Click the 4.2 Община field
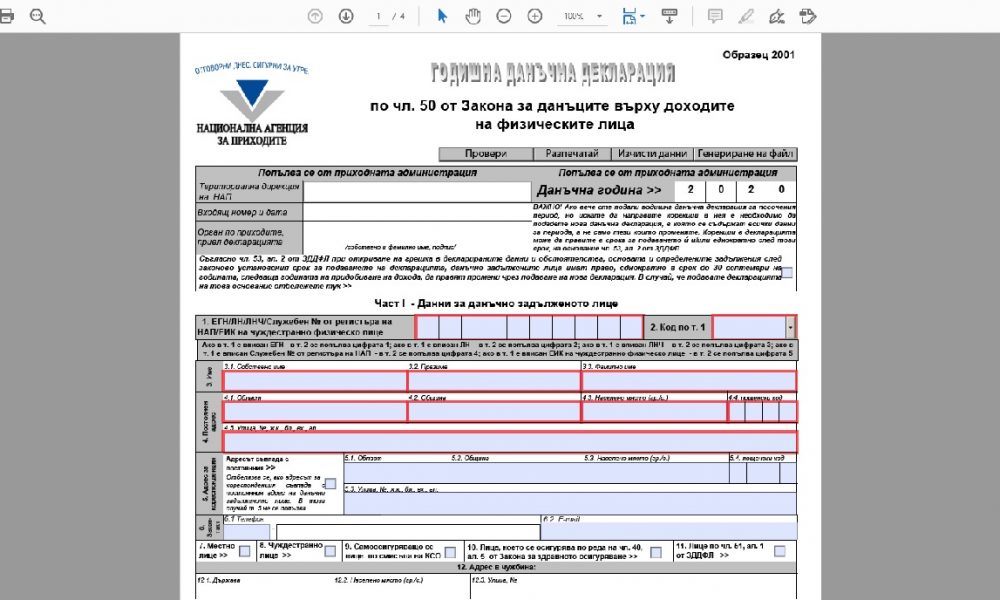The width and height of the screenshot is (1000, 600). (x=494, y=412)
